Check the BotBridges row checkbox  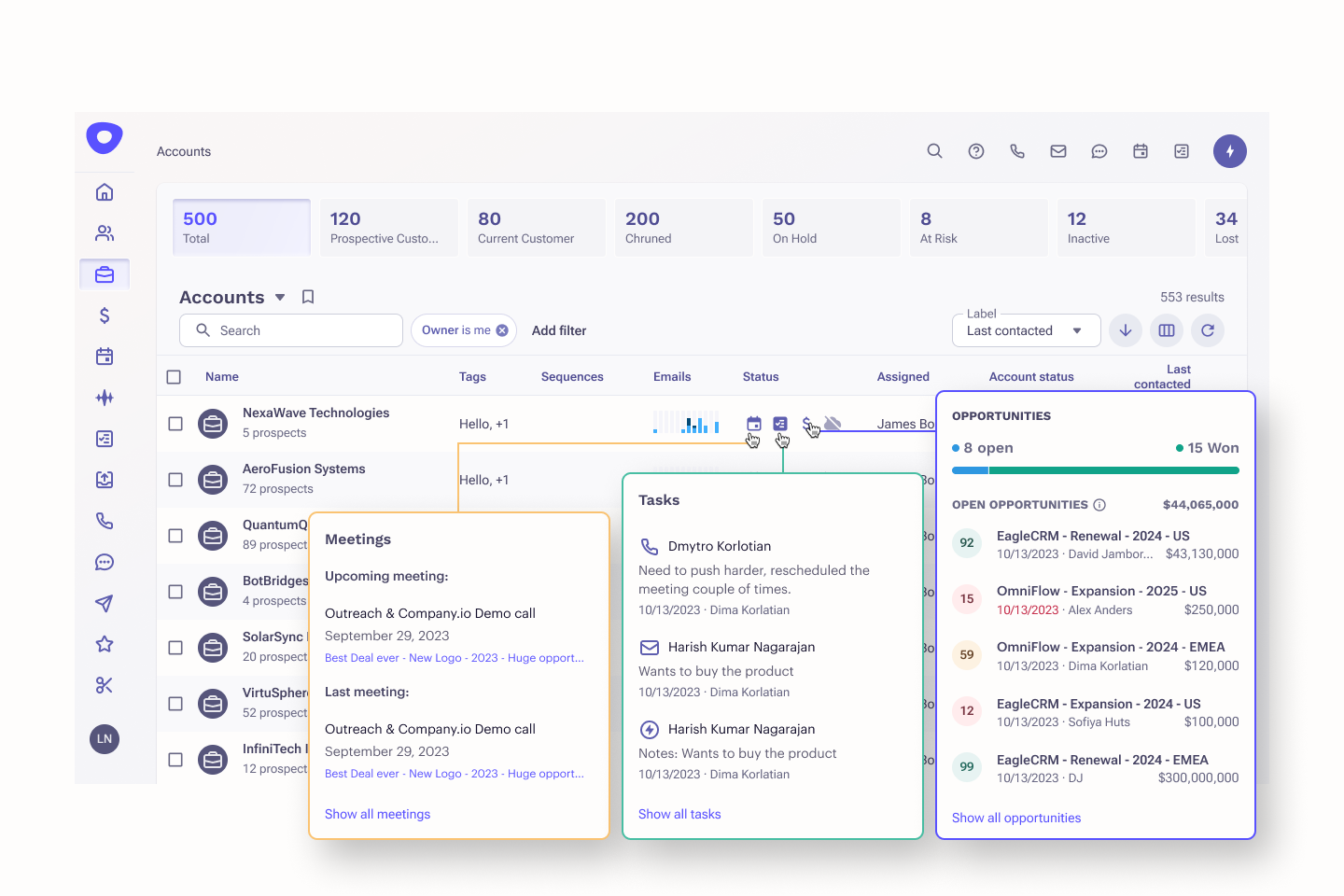175,592
